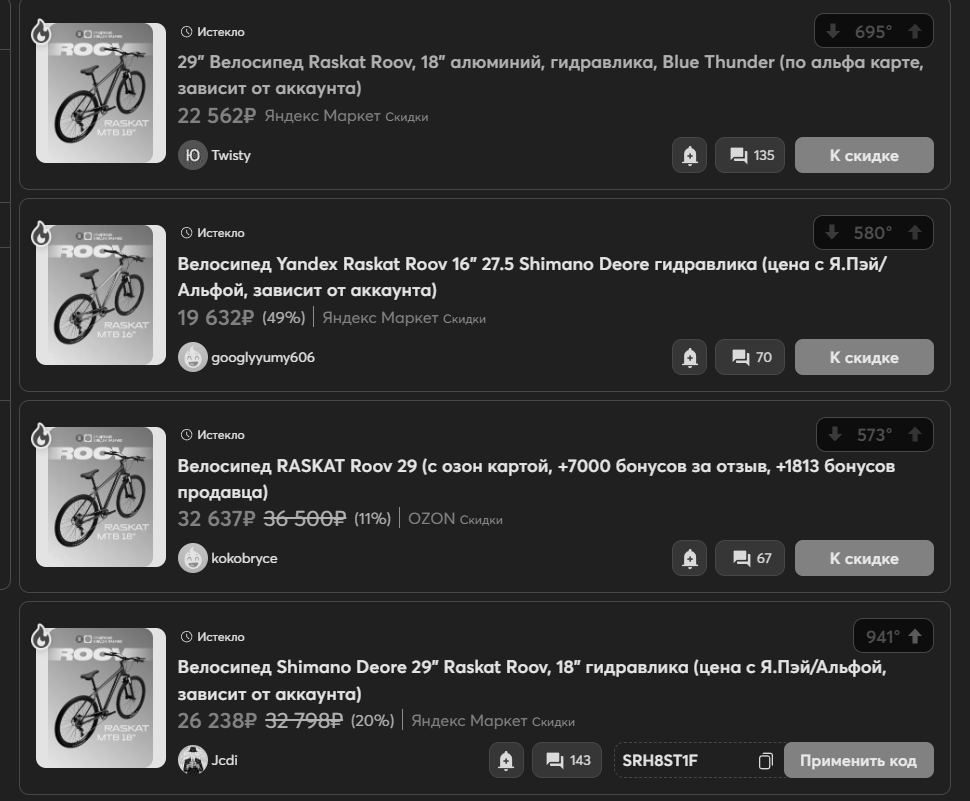Set alert bell on Jcdi's deal
The height and width of the screenshot is (801, 970).
point(506,760)
